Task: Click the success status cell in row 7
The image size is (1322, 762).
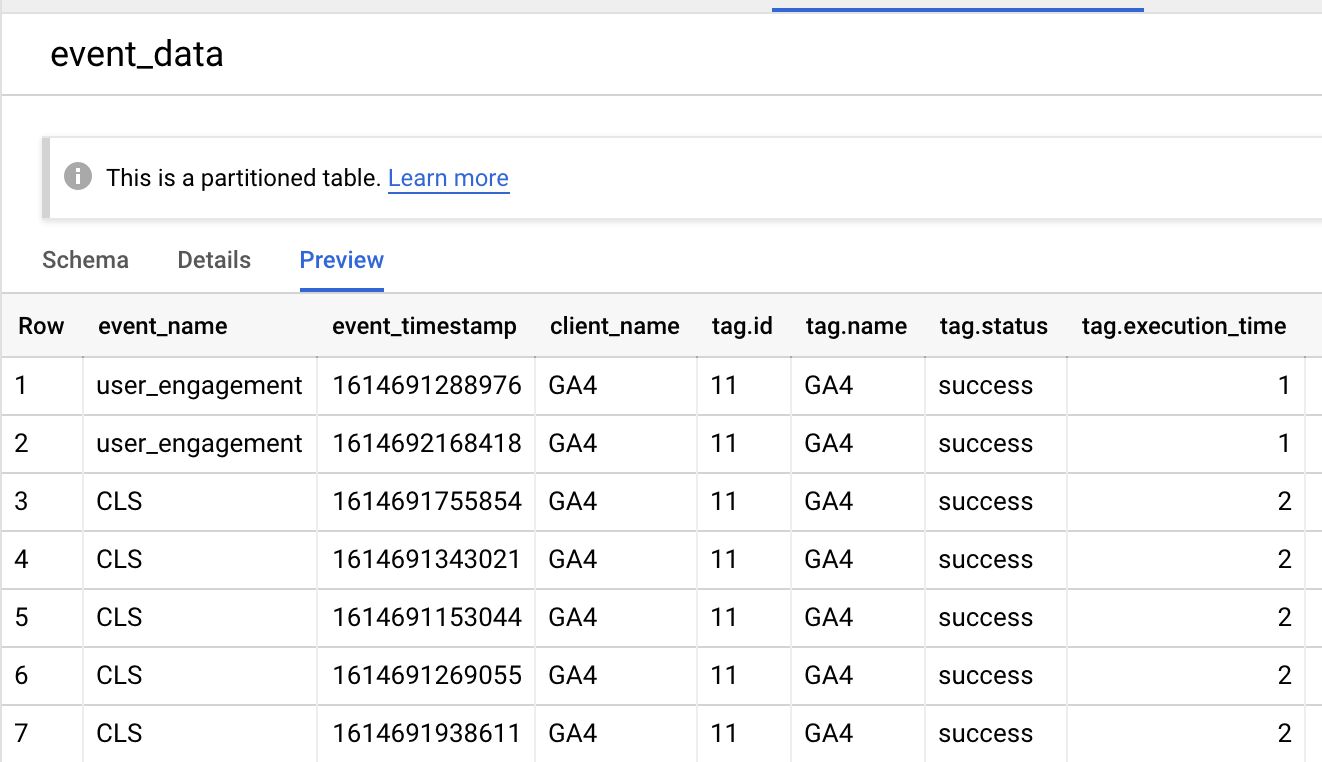Action: point(996,734)
